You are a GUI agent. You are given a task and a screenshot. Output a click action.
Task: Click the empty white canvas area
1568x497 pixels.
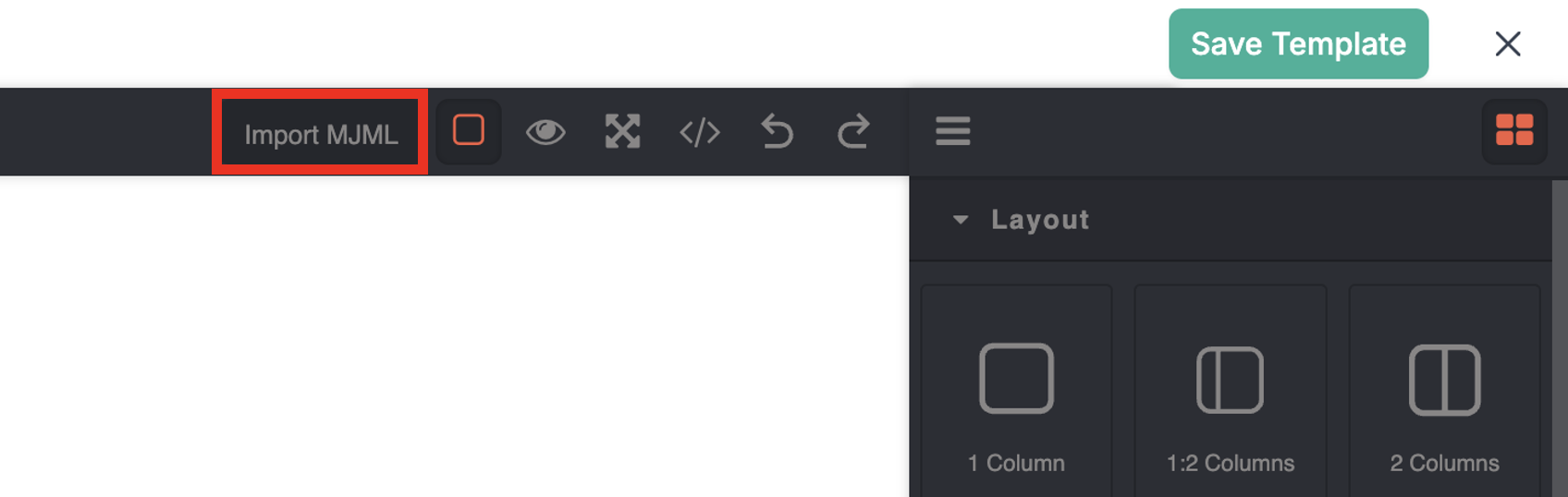453,337
